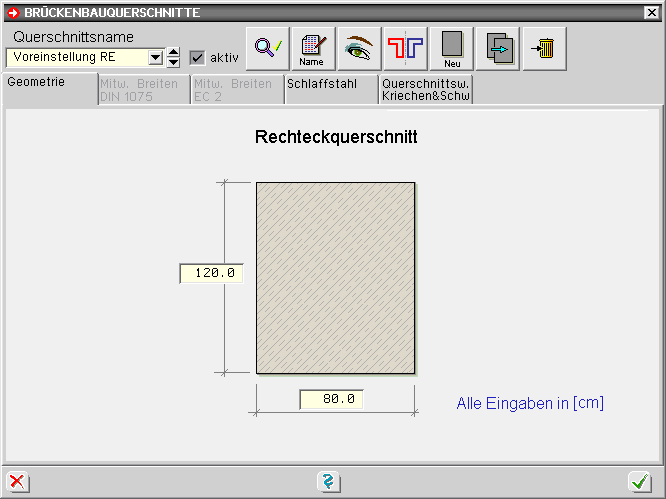Click the copy/duplicate cross-section icon
This screenshot has height=499, width=666.
[x=498, y=48]
